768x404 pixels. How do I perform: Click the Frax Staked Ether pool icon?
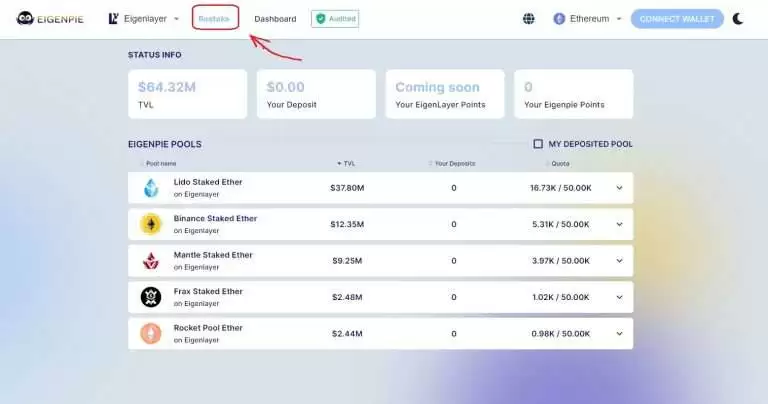(x=151, y=297)
